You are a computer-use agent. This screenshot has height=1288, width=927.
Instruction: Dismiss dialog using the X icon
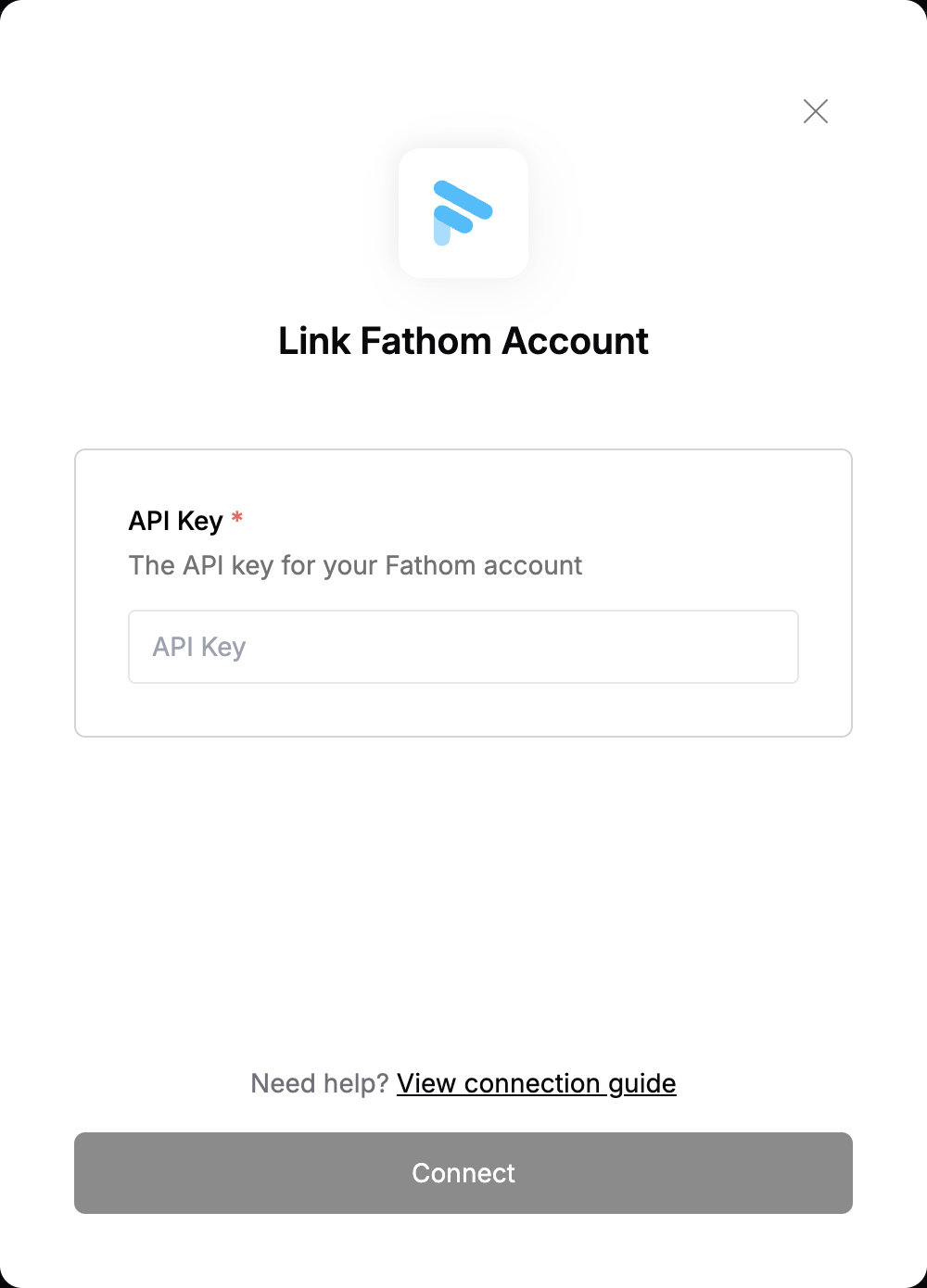click(816, 111)
